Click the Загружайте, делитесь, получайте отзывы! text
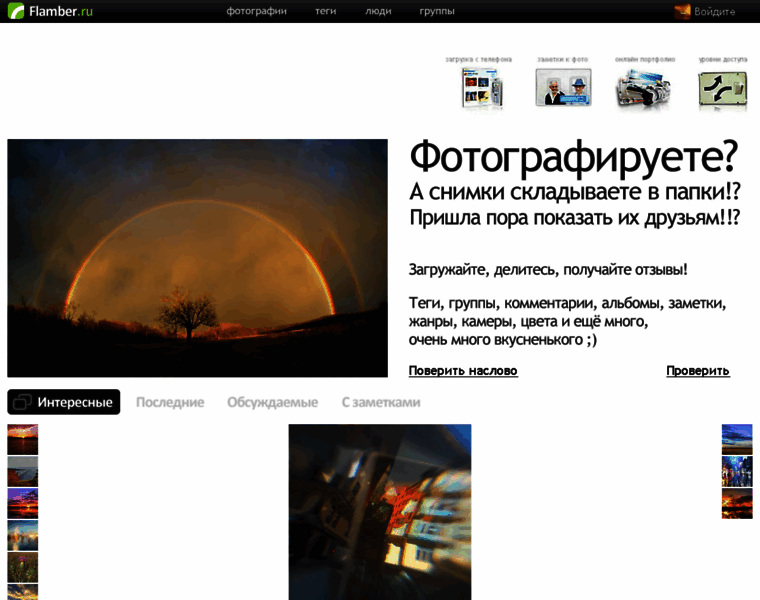The height and width of the screenshot is (600, 760). pos(548,269)
